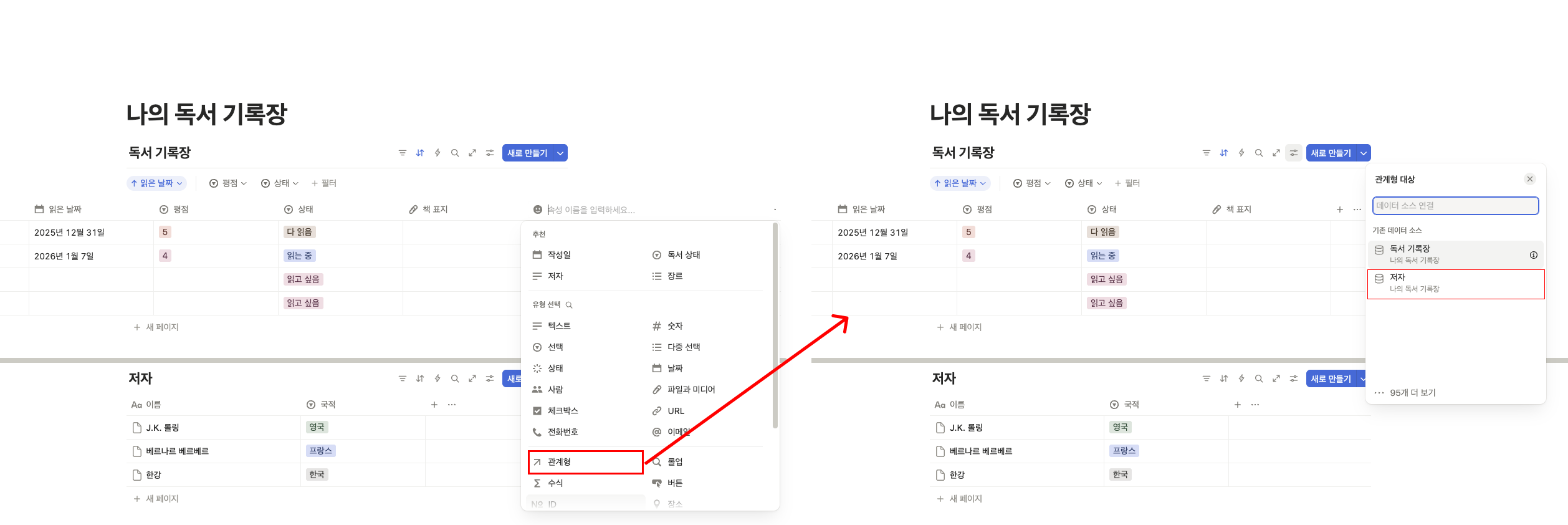Open 상태 filter dropdown in left panel
Screen dimensions: 1568x525
pos(280,183)
